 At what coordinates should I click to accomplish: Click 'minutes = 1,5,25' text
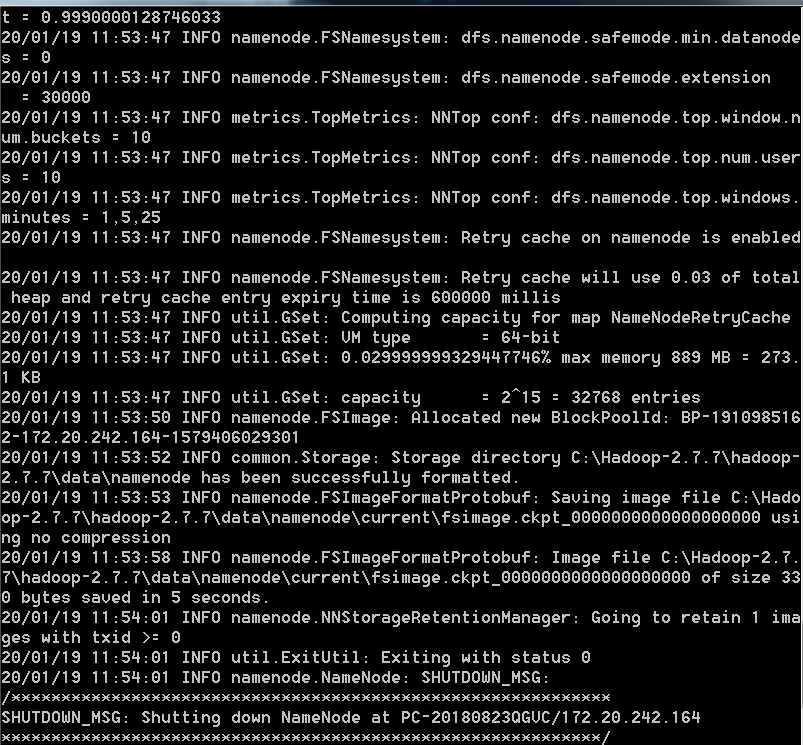81,217
